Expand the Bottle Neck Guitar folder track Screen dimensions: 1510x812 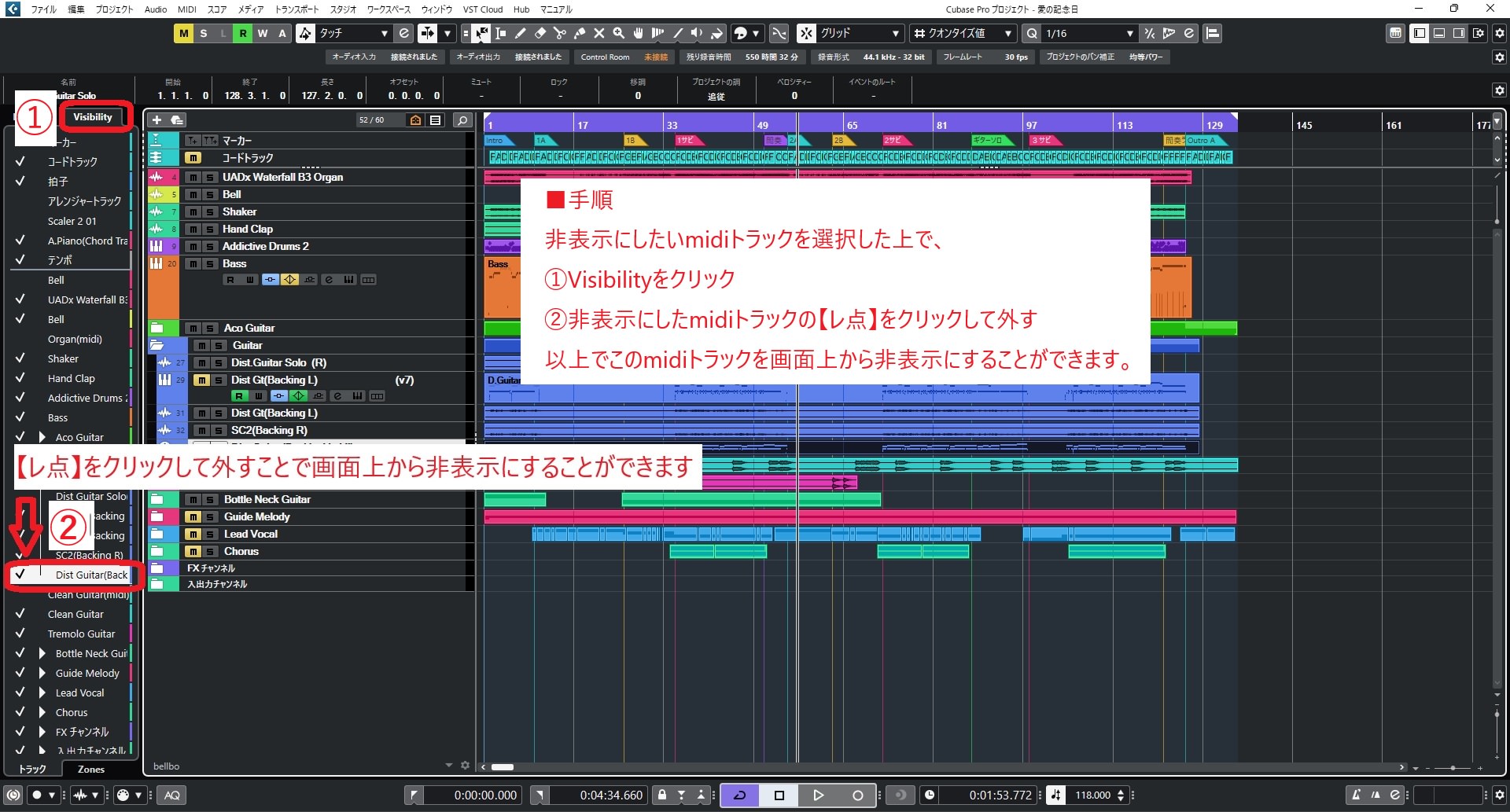tap(42, 652)
